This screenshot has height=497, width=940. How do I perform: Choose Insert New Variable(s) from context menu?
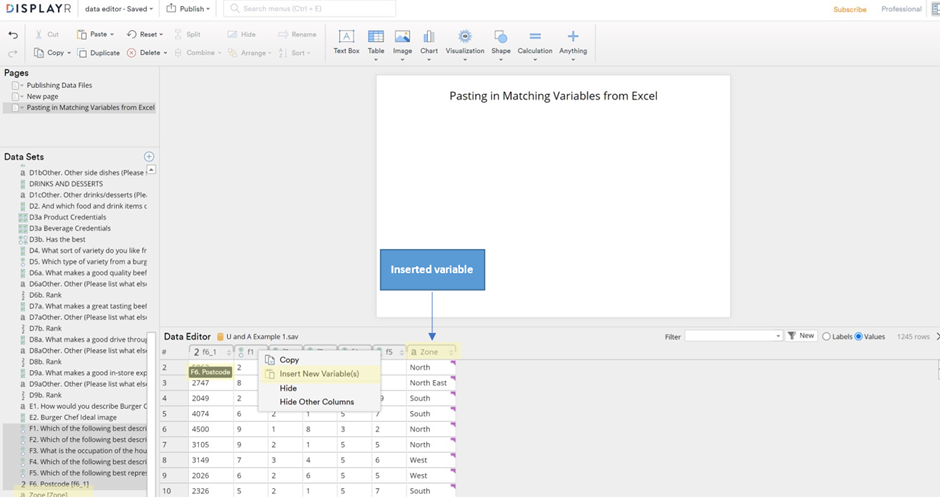point(318,374)
